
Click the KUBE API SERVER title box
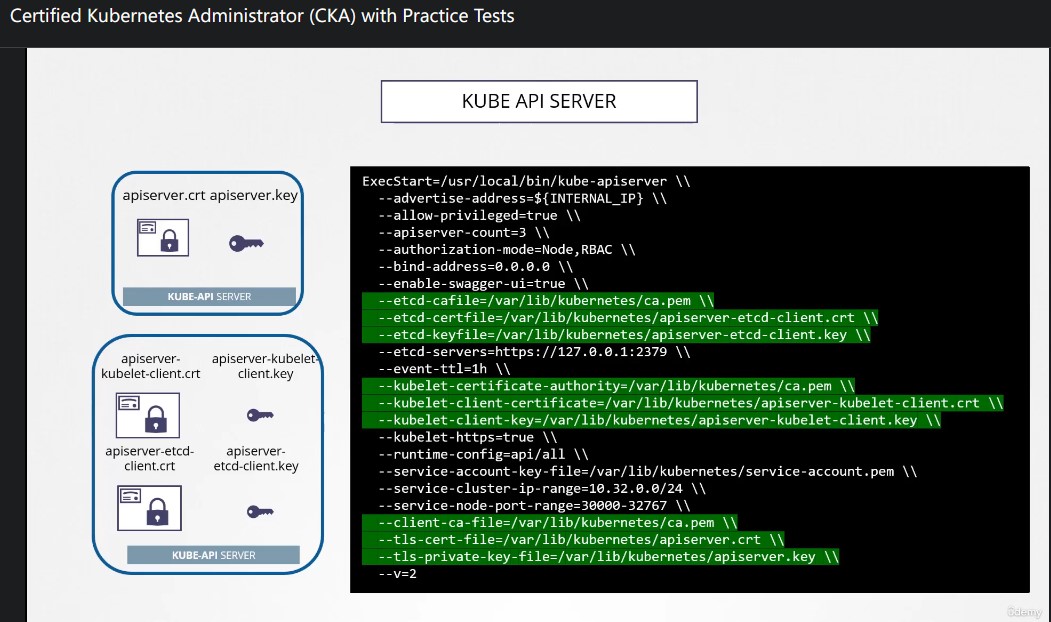[x=539, y=101]
